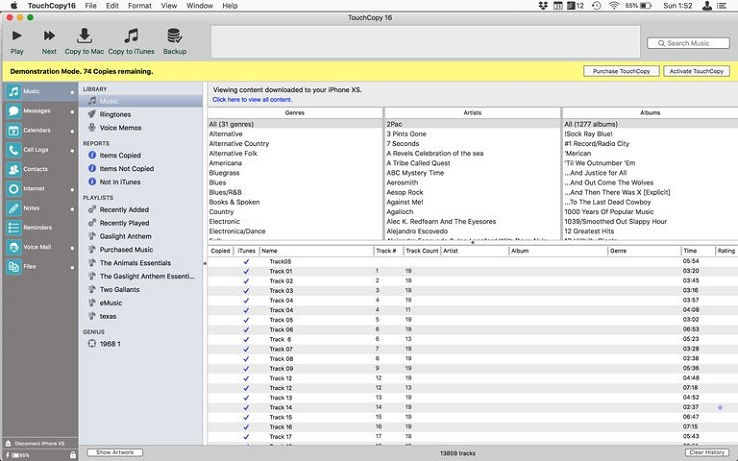Select the Track 14 row
The image size is (738, 461).
tap(473, 407)
